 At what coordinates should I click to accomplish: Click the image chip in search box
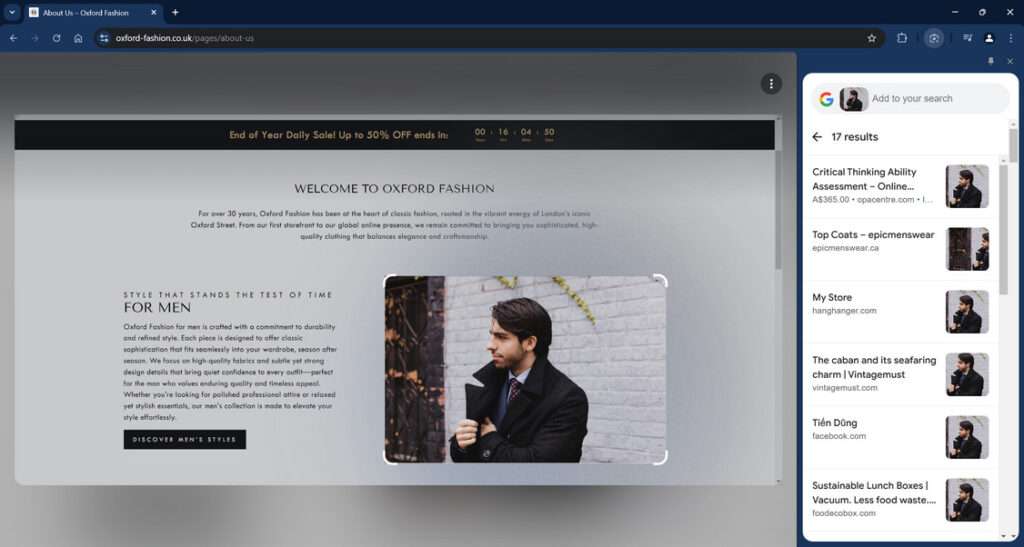pos(854,99)
